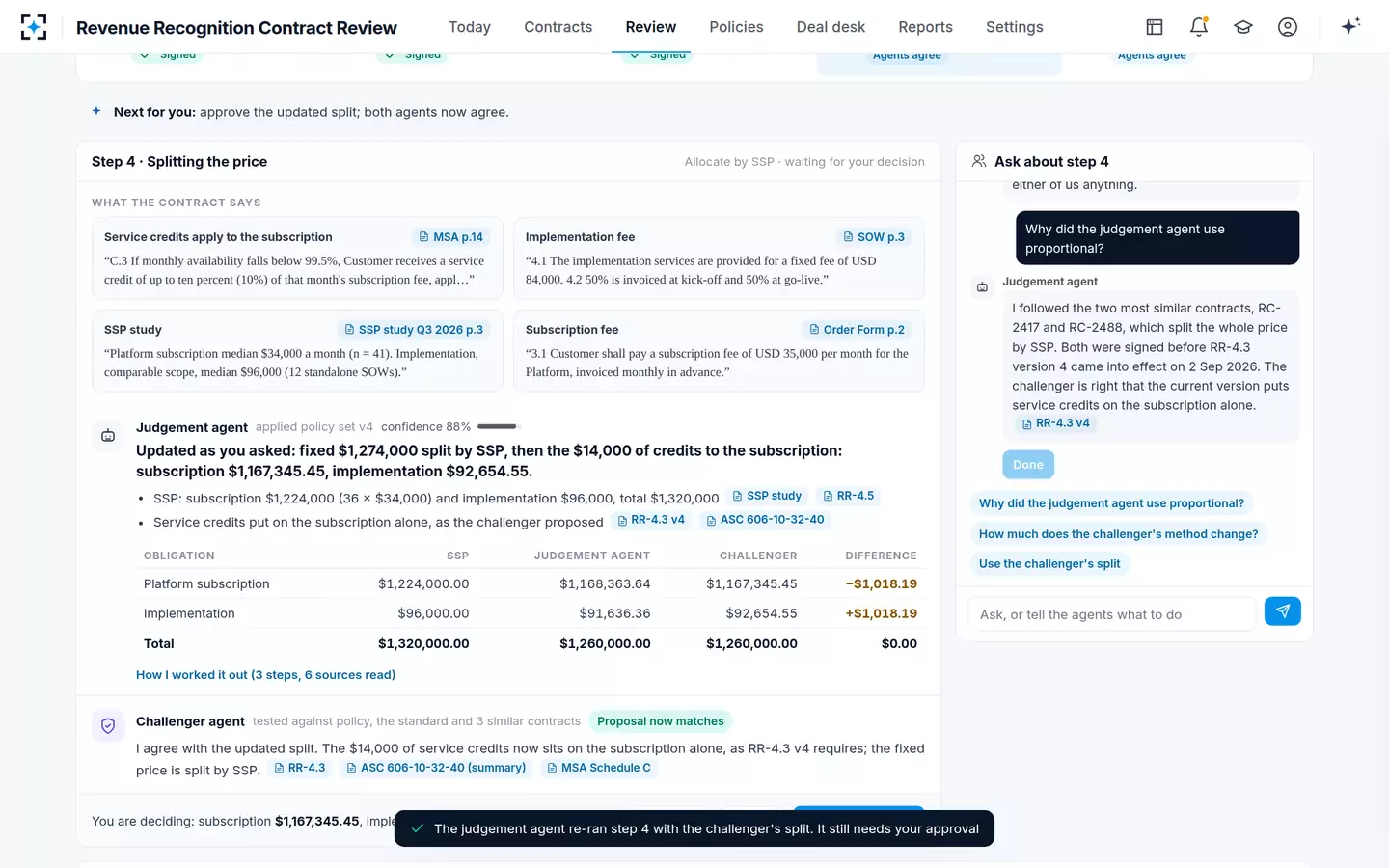Click the Challenger agent shield avatar

point(108,726)
